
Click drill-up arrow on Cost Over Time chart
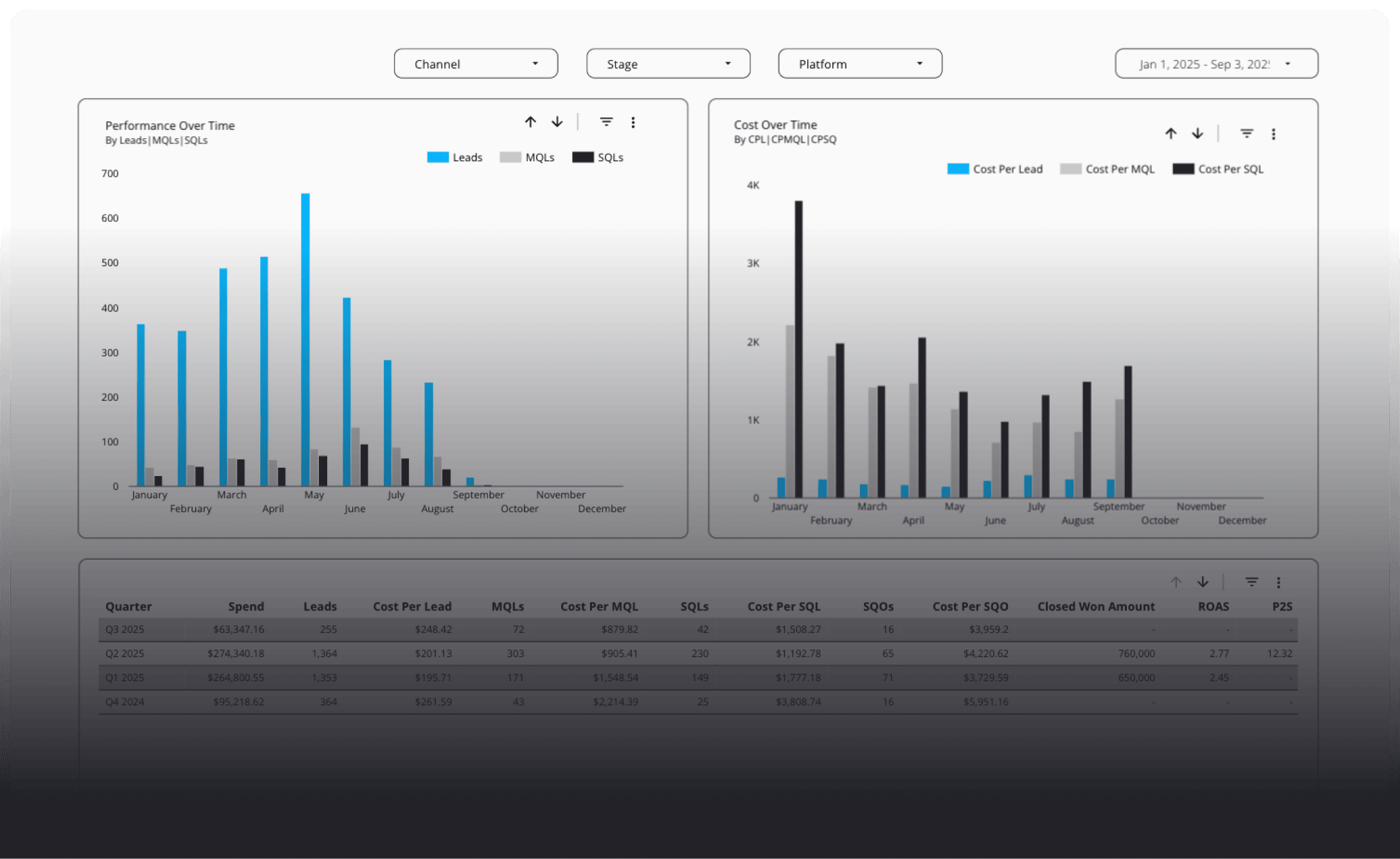[1171, 134]
